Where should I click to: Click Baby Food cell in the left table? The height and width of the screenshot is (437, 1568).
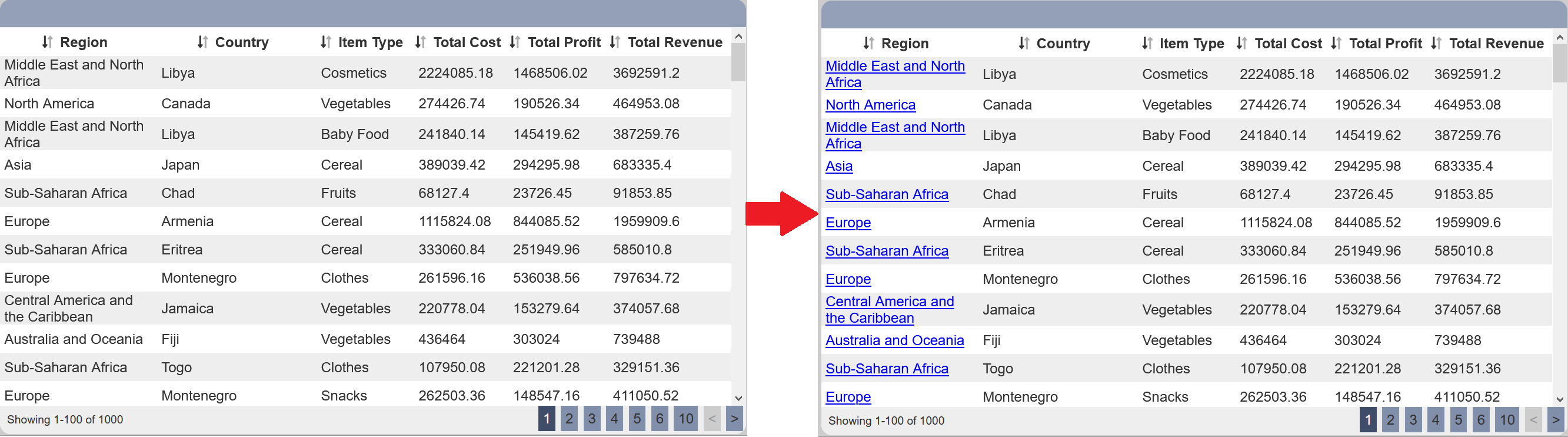point(355,134)
